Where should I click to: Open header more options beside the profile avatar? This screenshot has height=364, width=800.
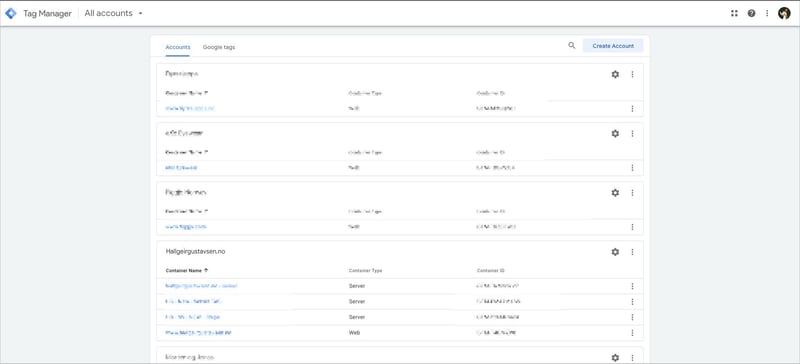767,13
